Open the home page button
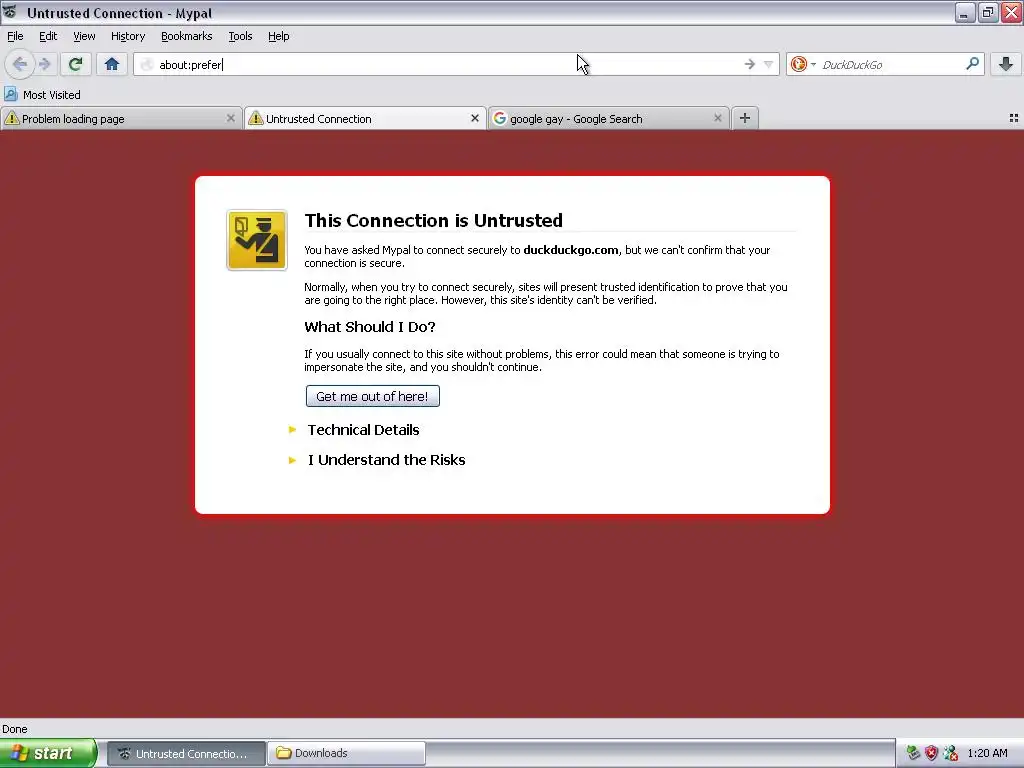Screen dimensions: 1024x768 coord(112,64)
